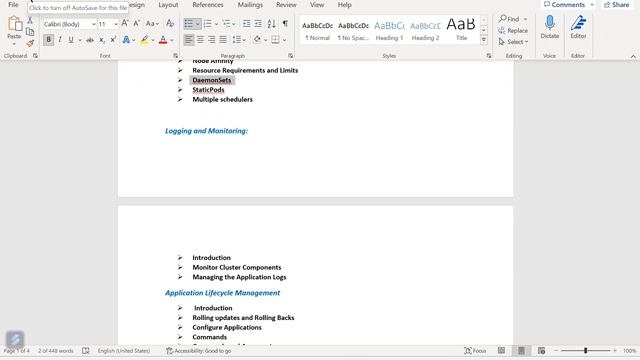Open font name dropdown
This screenshot has width=640, height=360.
pos(94,24)
